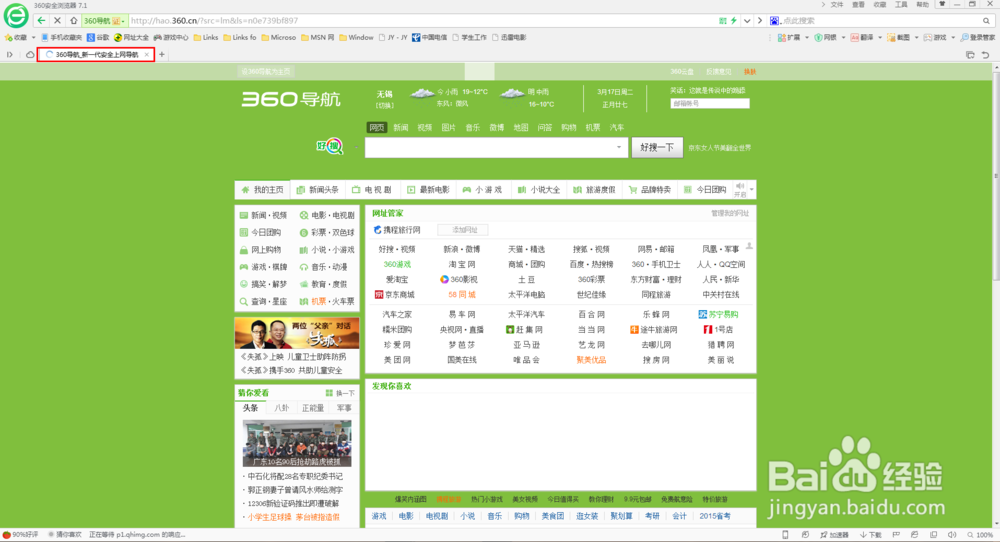Open the 京东商城 link

click(395, 295)
